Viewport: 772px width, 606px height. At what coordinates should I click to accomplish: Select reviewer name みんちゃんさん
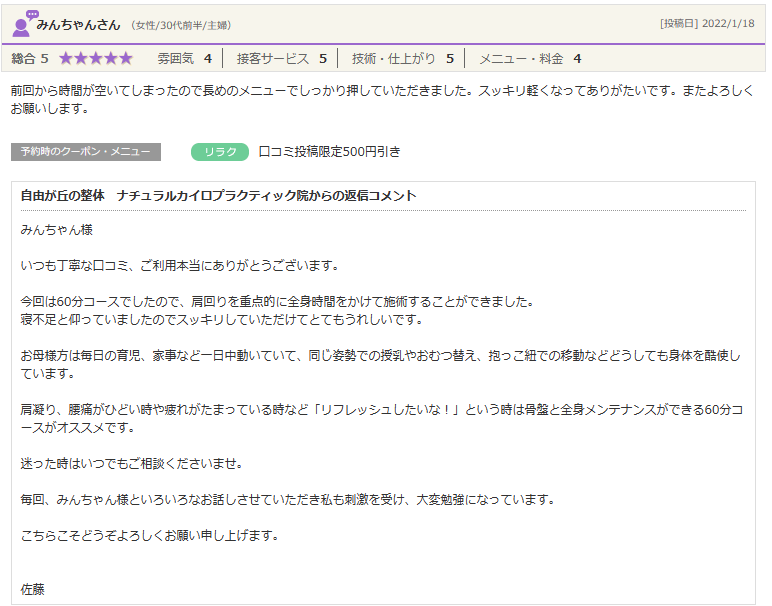(x=80, y=24)
